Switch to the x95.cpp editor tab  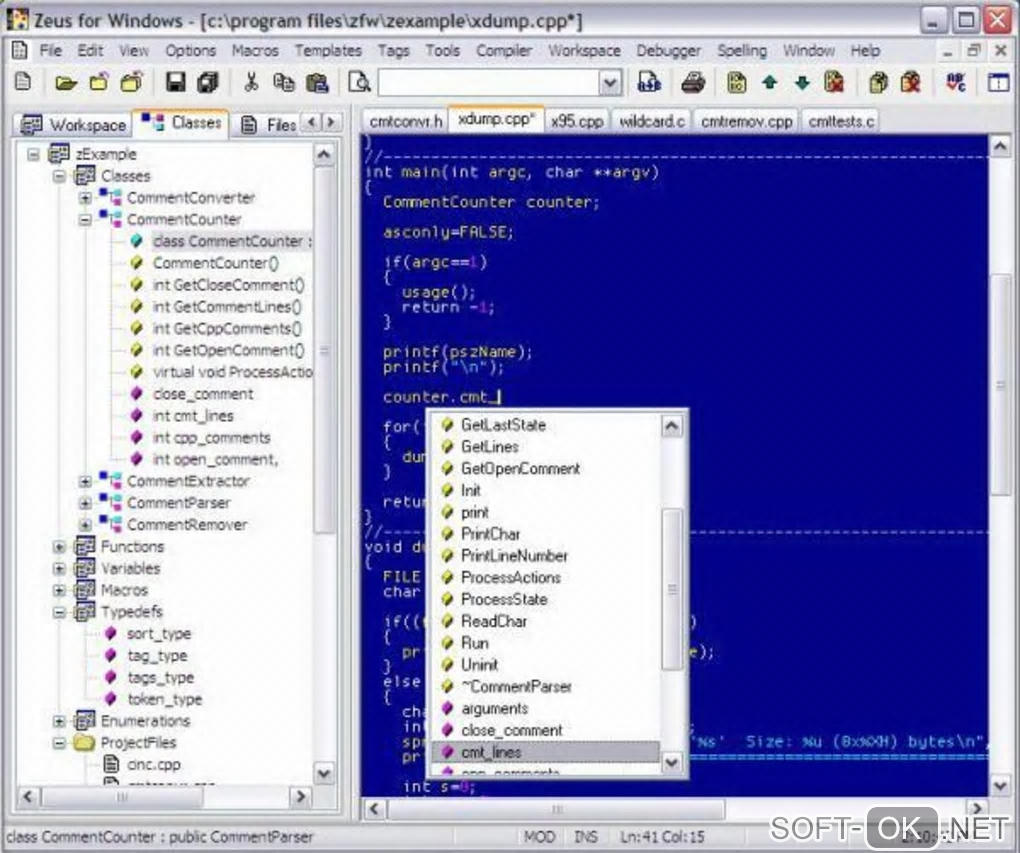577,122
